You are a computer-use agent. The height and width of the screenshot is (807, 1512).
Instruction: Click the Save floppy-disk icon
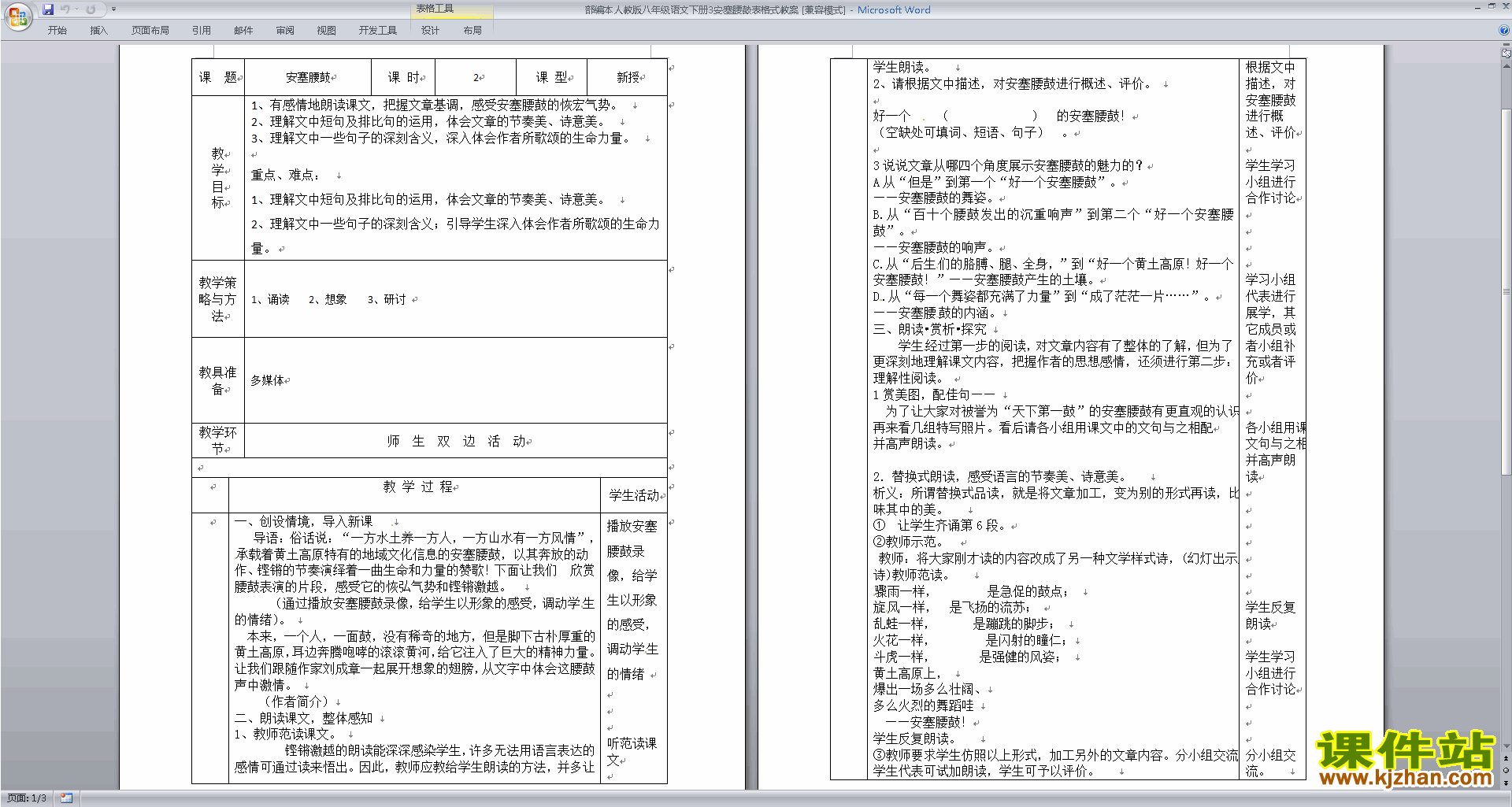coord(48,9)
